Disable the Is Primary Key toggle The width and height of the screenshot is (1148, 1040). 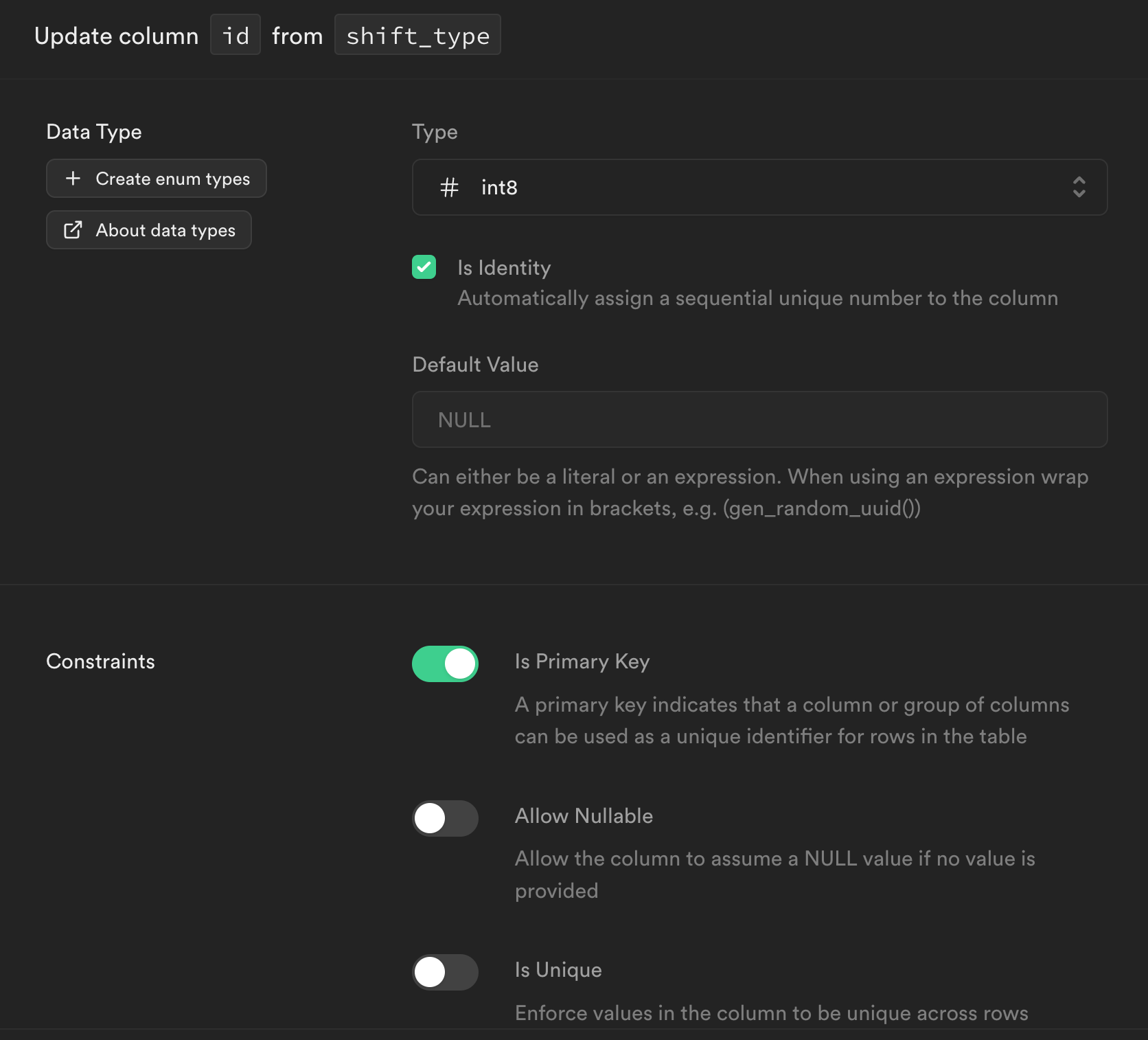pos(445,664)
